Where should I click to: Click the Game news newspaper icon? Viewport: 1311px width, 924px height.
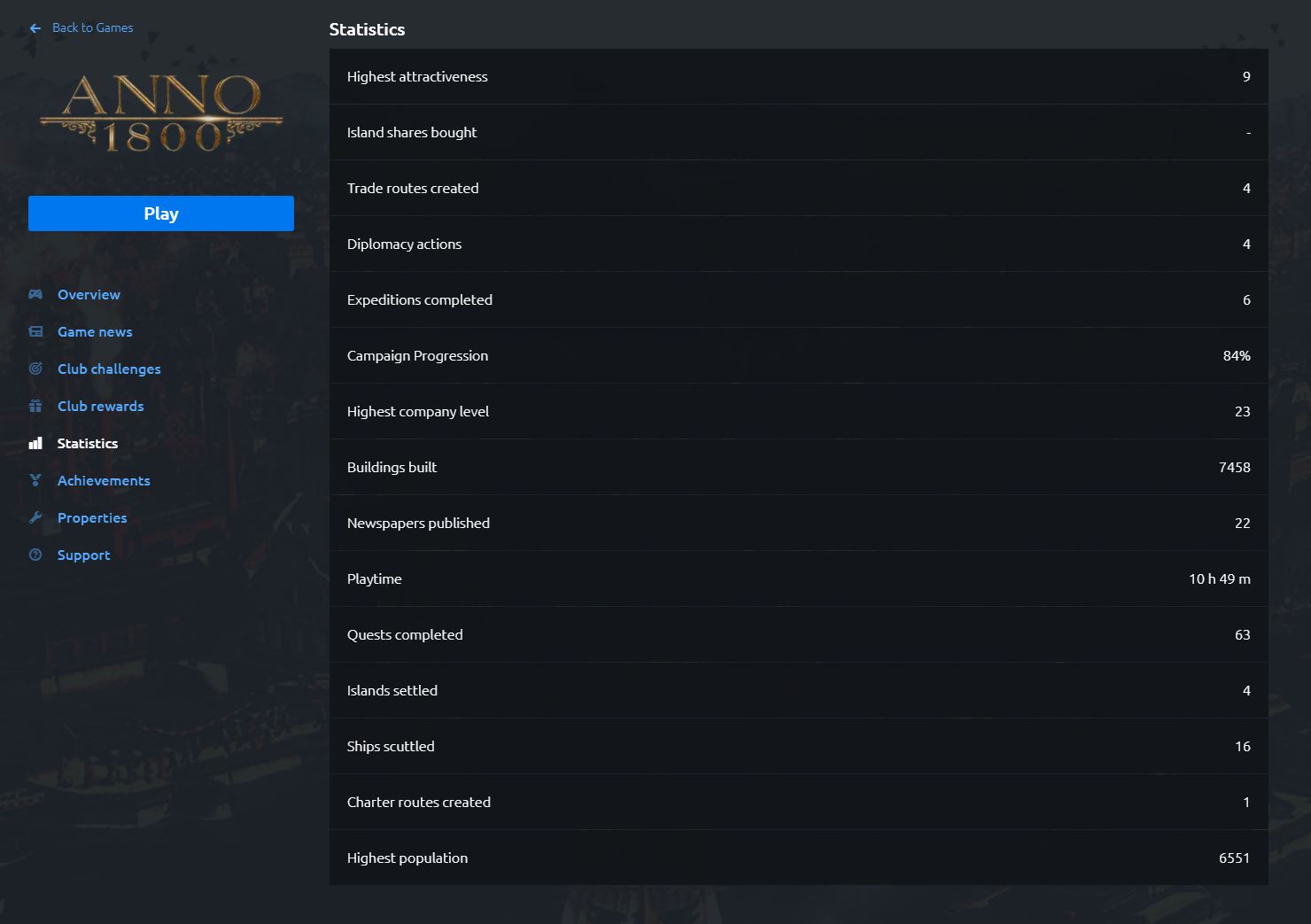[x=35, y=331]
